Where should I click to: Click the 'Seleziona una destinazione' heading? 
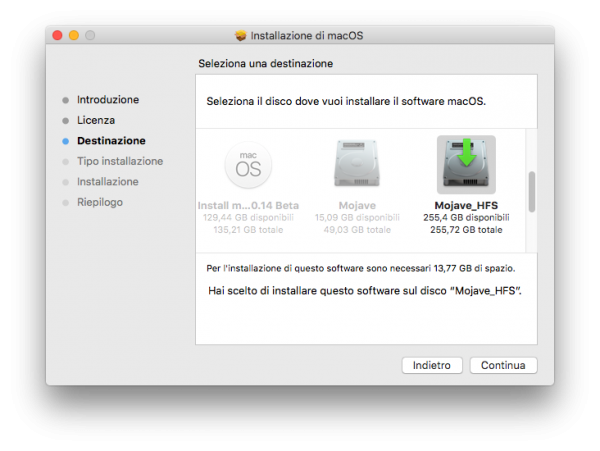(x=266, y=63)
